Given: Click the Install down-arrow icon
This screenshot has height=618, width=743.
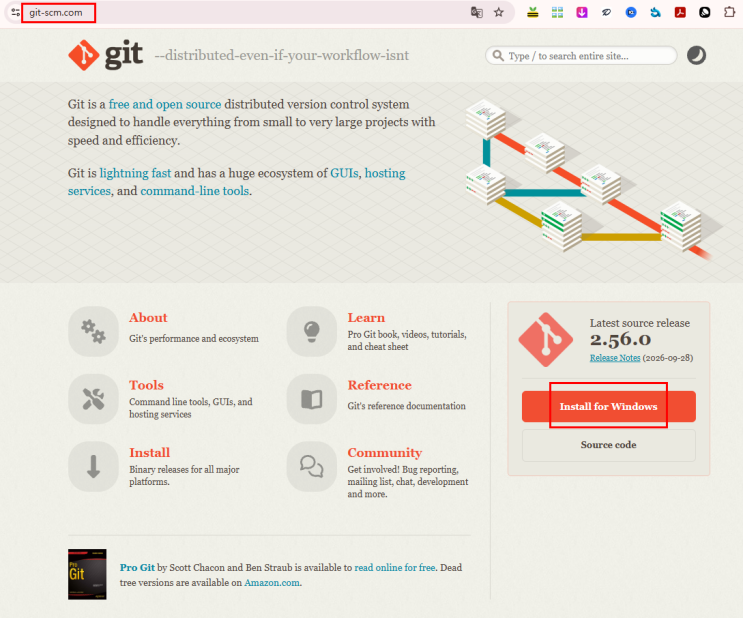Looking at the screenshot, I should [93, 466].
